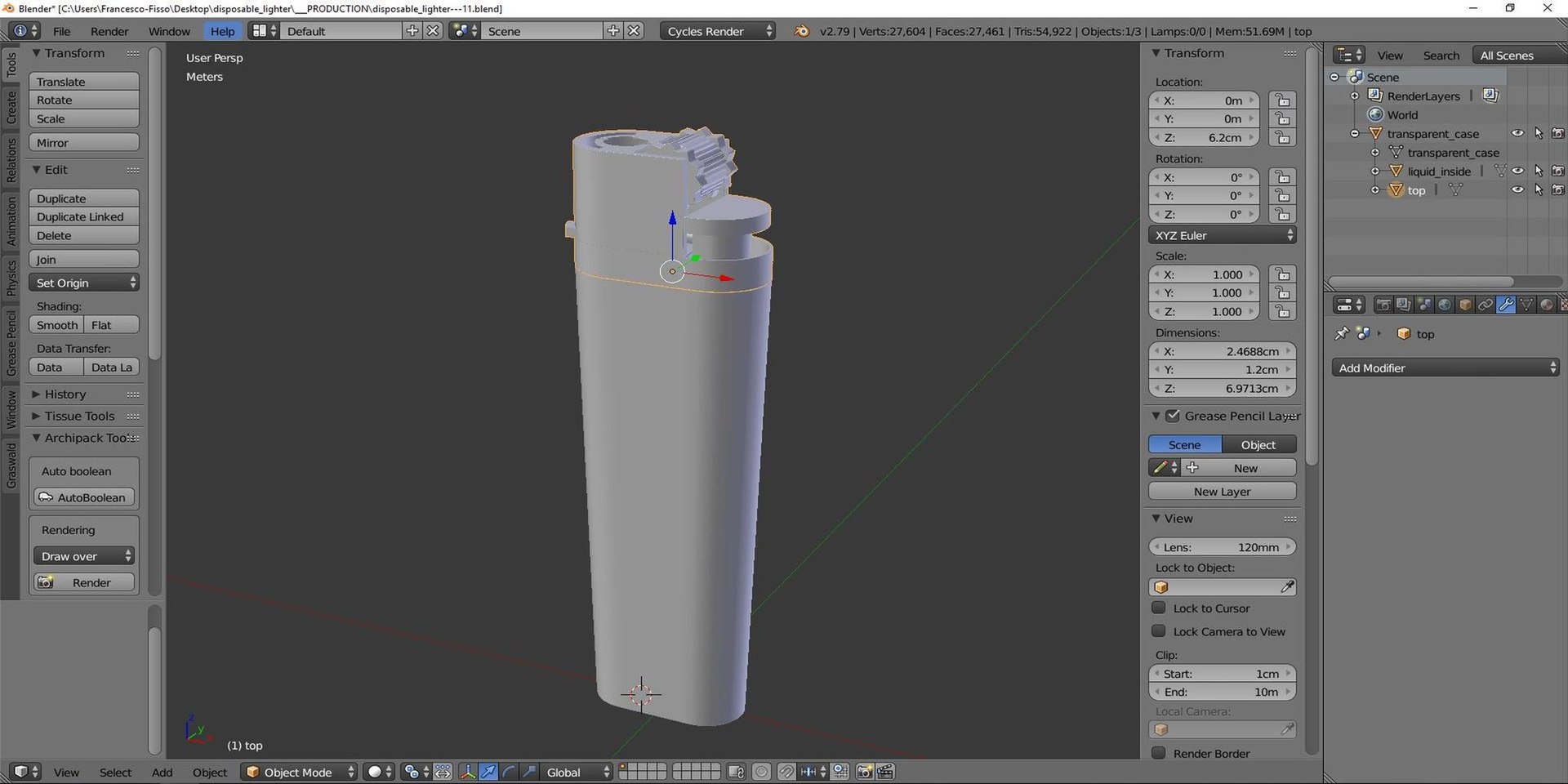Open the Help menu

pyautogui.click(x=222, y=31)
